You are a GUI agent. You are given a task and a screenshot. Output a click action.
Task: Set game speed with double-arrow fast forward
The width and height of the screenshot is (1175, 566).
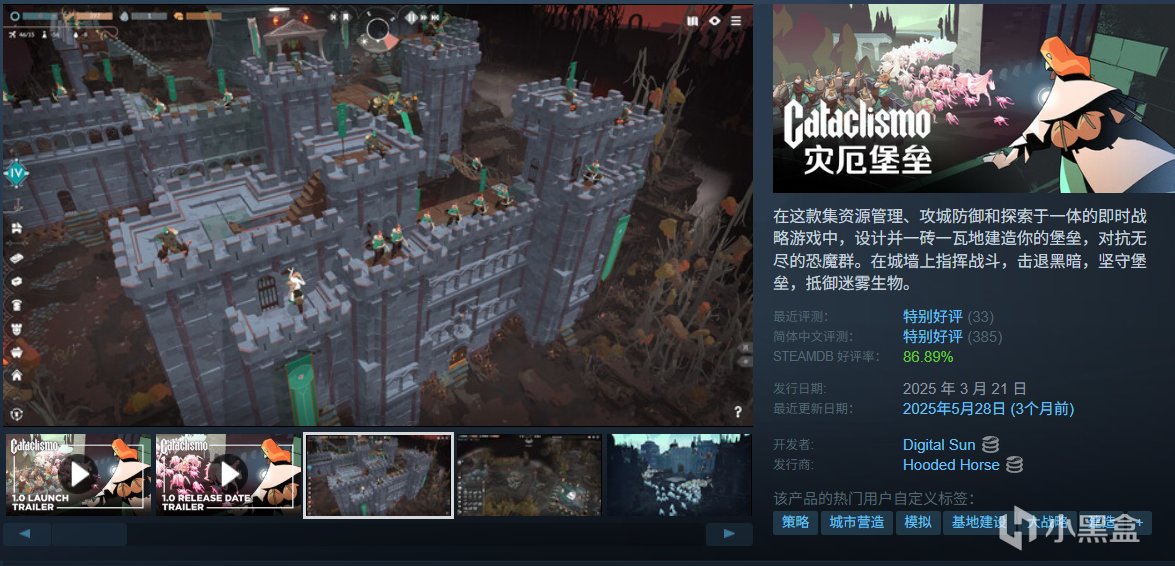(x=423, y=16)
